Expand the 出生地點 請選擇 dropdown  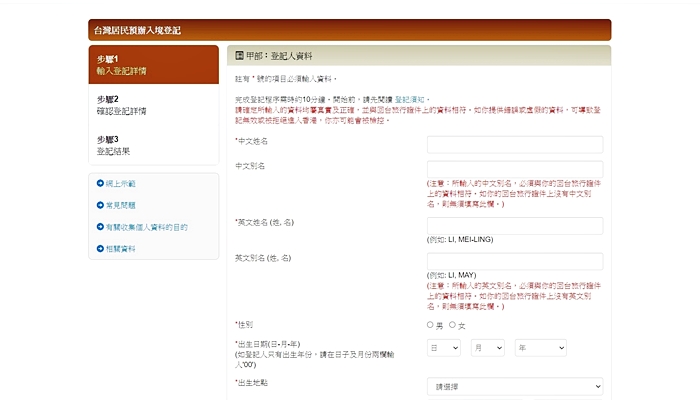515,385
